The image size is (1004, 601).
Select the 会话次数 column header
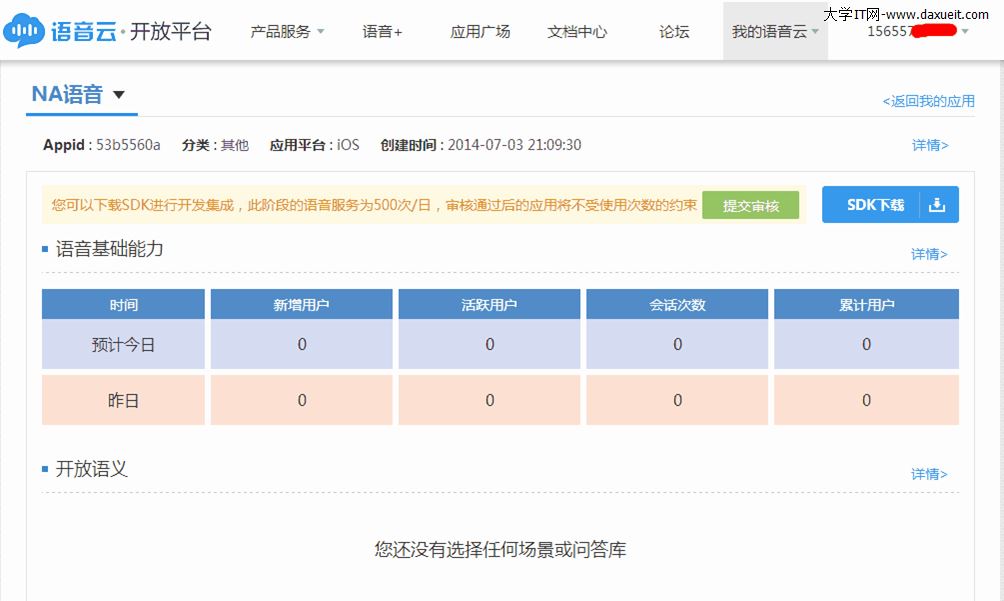677,305
